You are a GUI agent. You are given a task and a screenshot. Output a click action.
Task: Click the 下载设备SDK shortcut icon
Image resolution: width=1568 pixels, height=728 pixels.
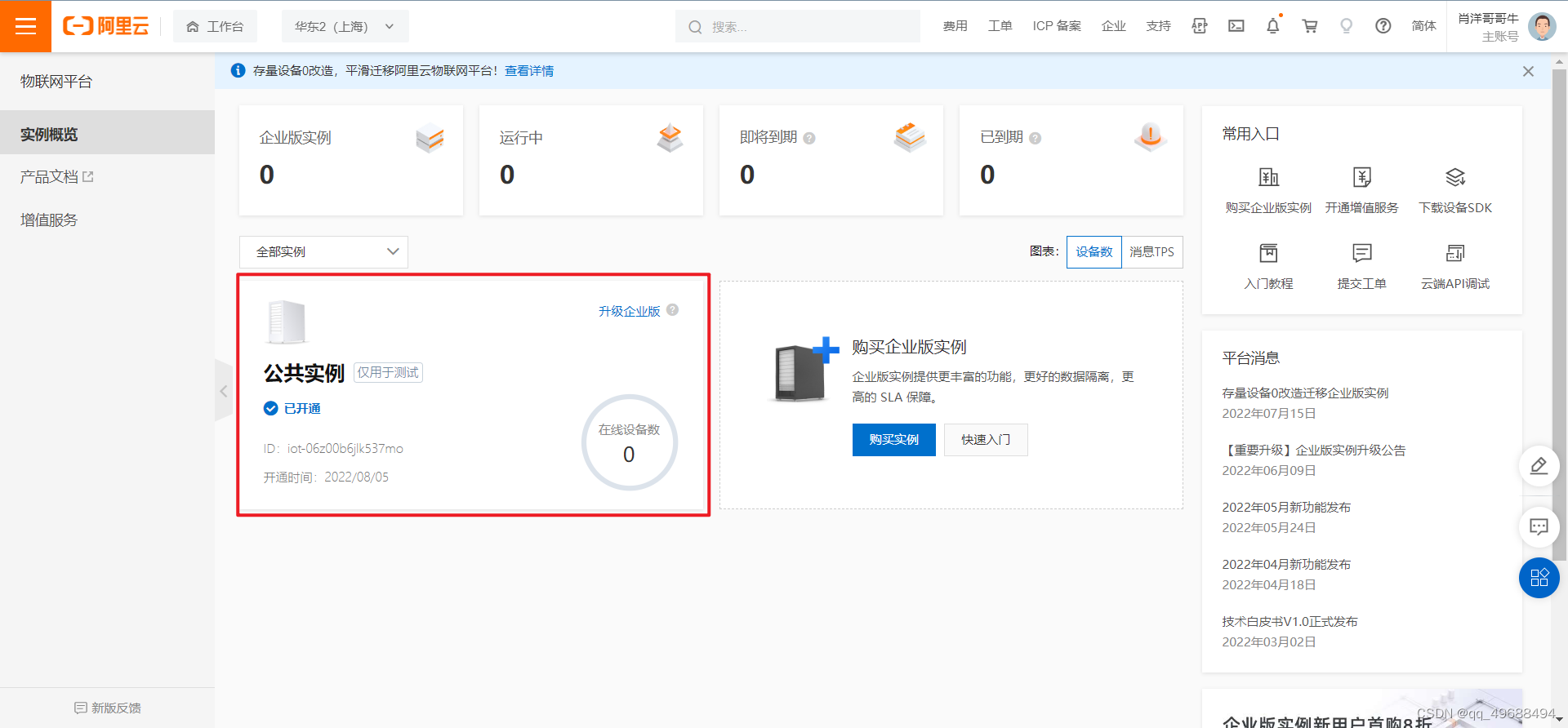coord(1455,177)
